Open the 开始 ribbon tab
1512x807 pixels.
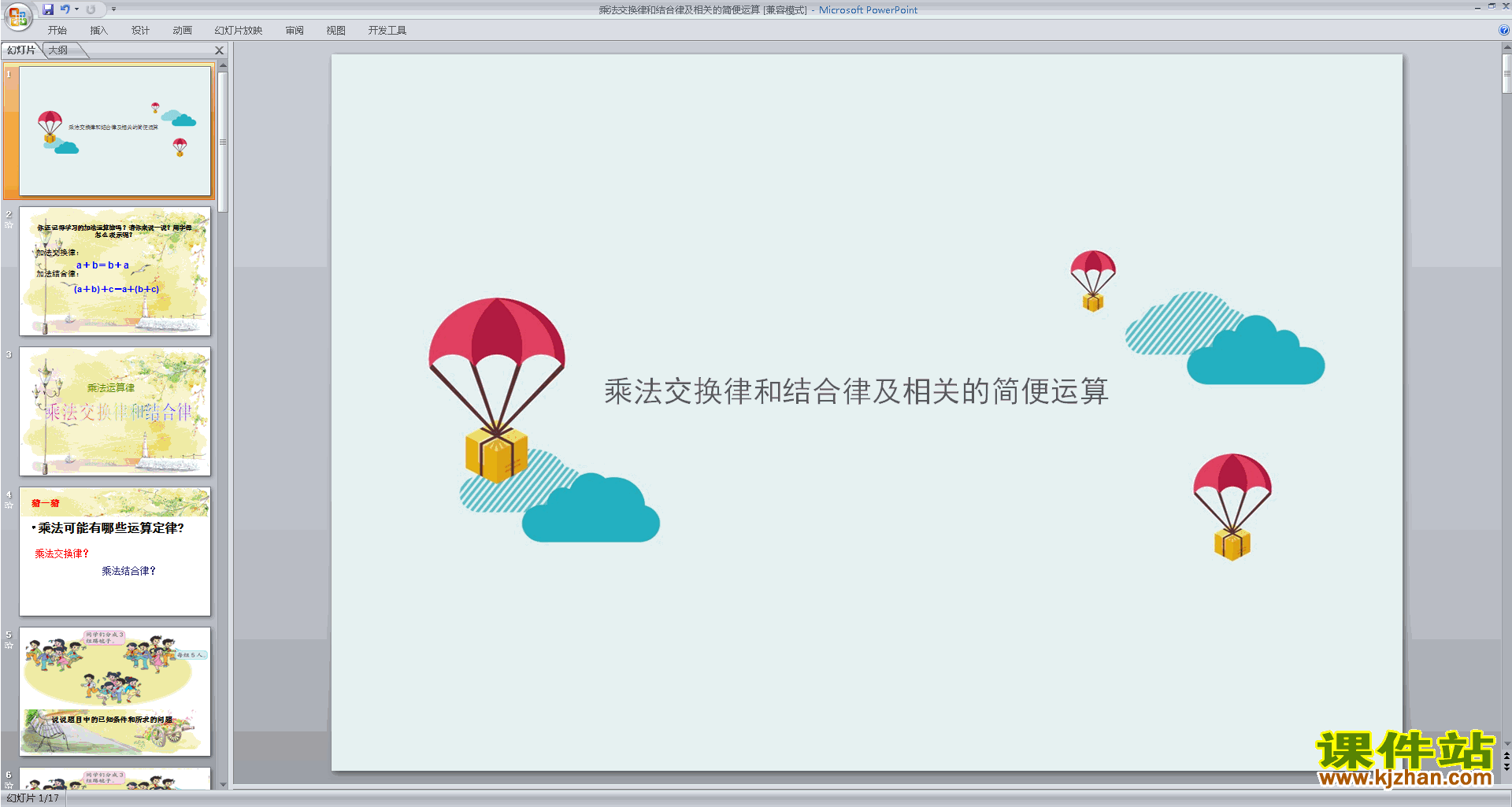[x=57, y=31]
